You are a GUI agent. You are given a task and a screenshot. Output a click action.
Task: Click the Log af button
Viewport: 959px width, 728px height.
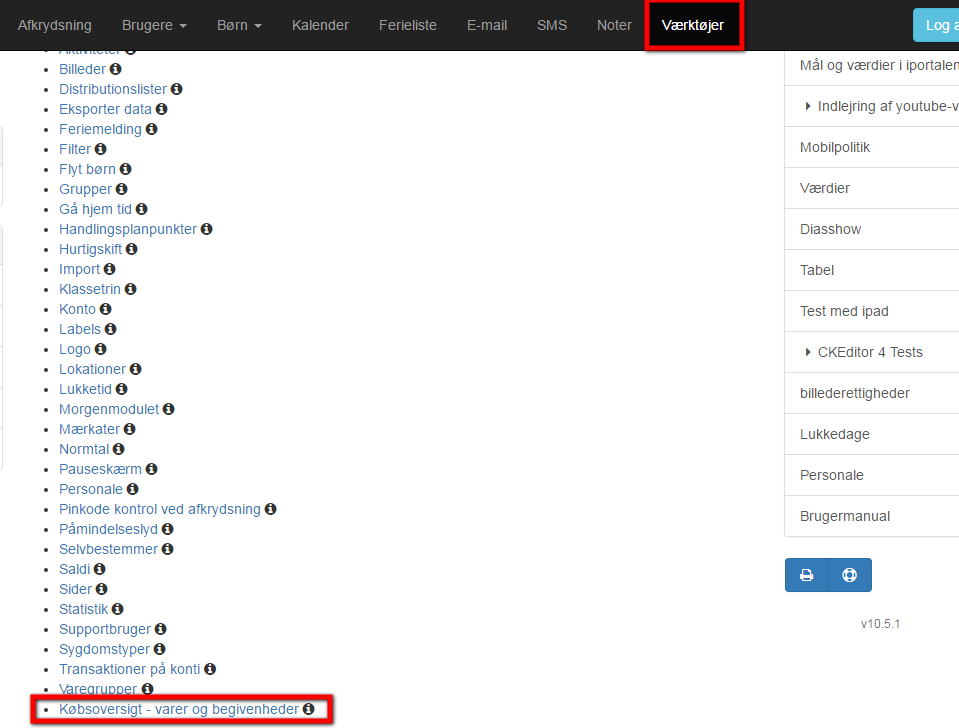pos(936,25)
